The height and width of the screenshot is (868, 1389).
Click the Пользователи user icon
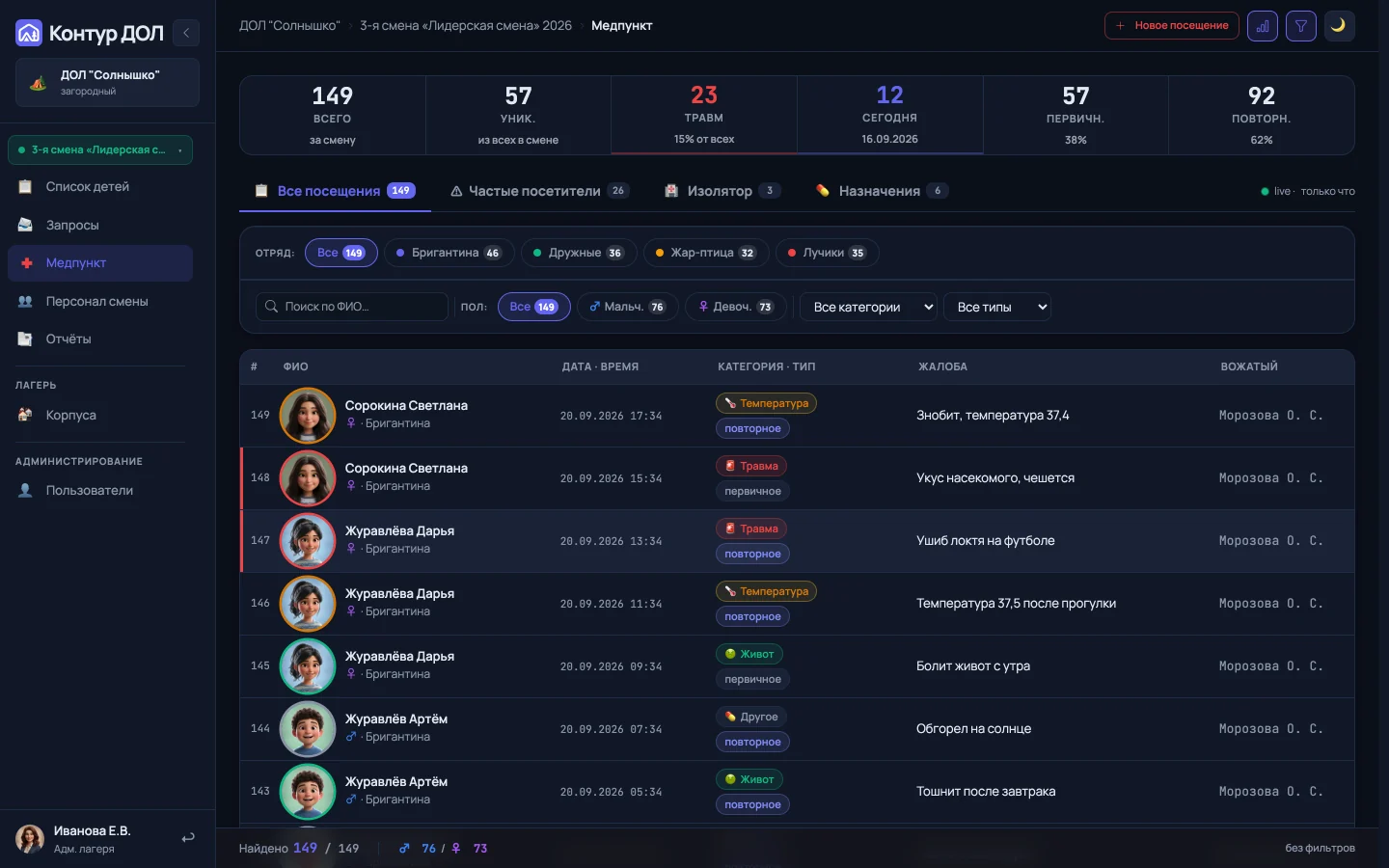(26, 491)
